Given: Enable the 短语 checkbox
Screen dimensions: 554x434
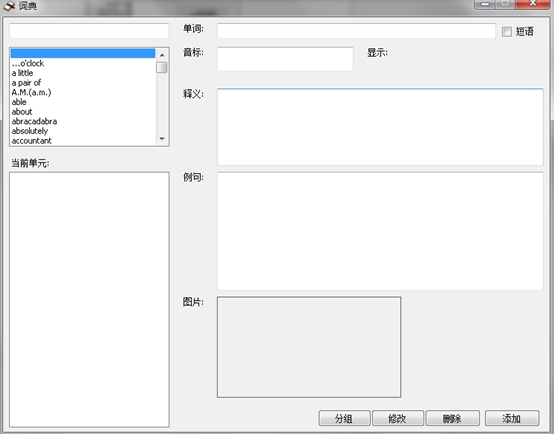Looking at the screenshot, I should 507,32.
